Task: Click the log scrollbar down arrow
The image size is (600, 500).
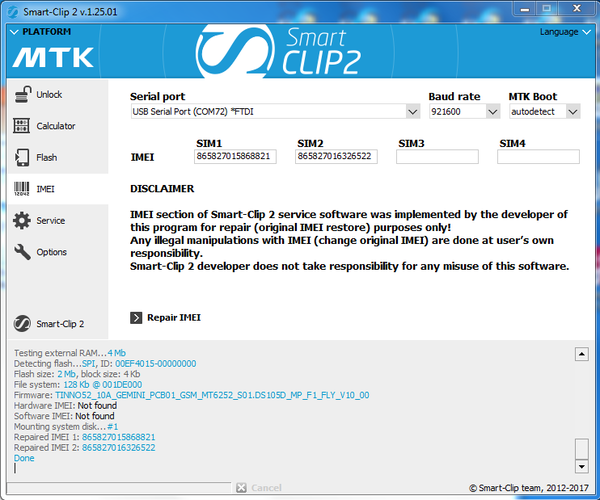Action: (x=582, y=466)
